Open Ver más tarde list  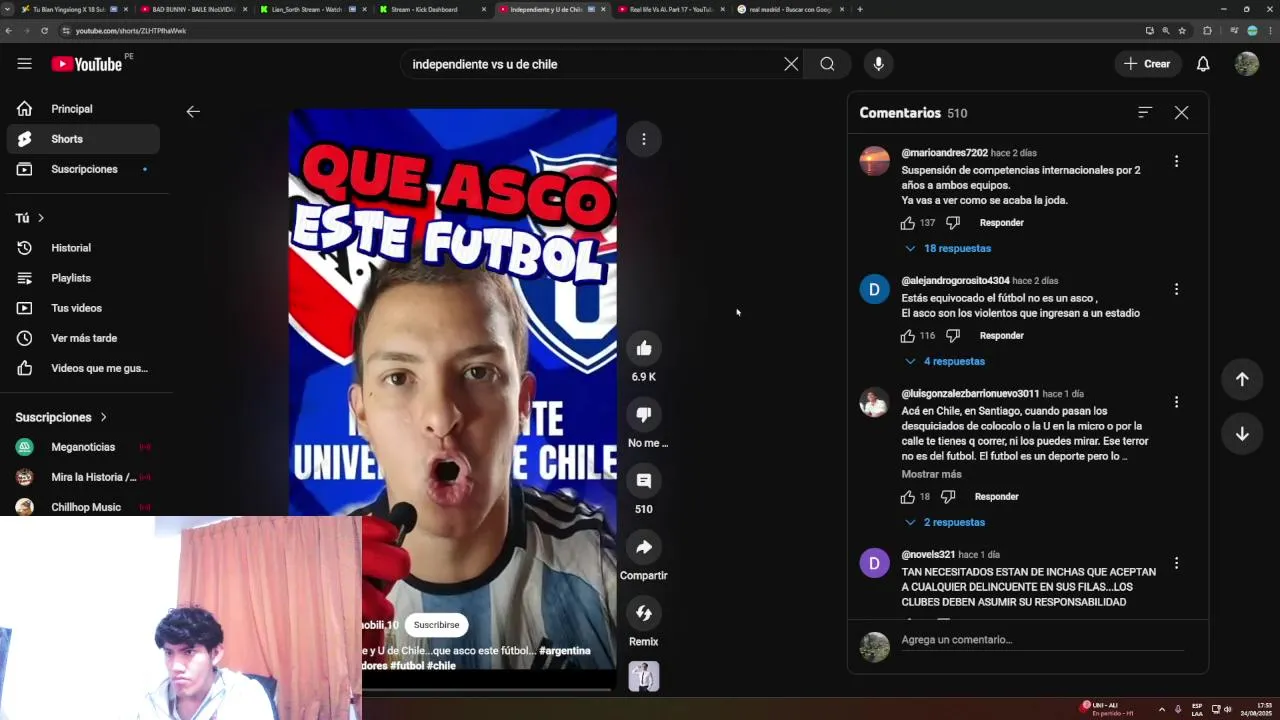click(83, 338)
